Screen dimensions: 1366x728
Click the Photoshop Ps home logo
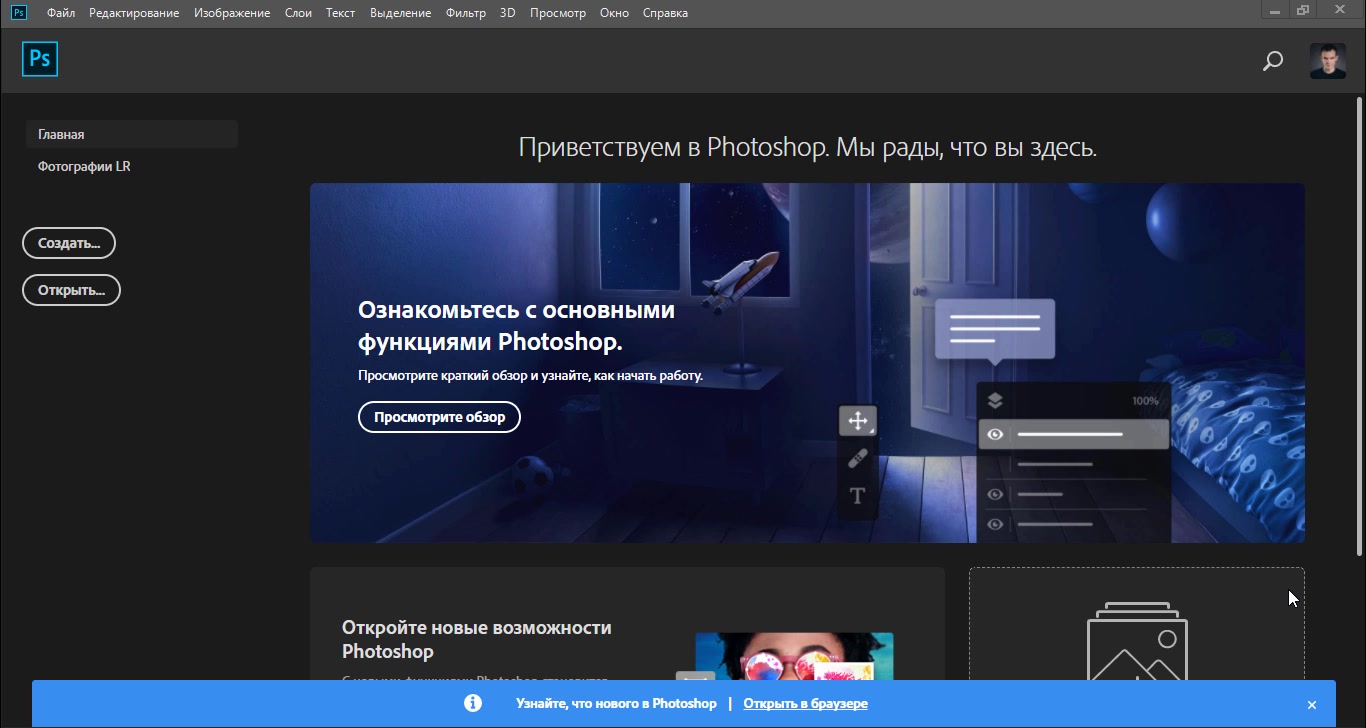[40, 59]
